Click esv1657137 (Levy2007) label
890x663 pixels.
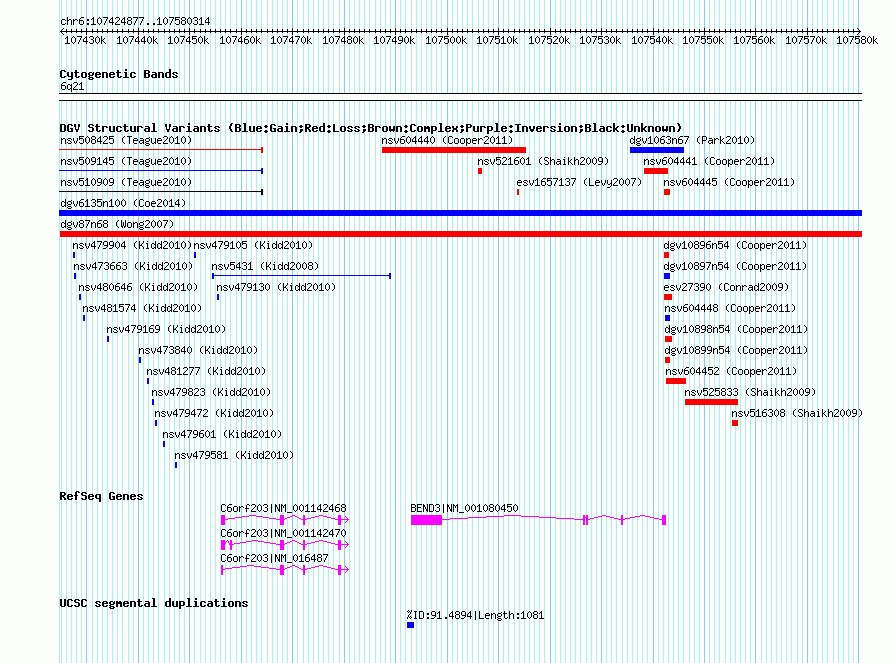(x=579, y=182)
